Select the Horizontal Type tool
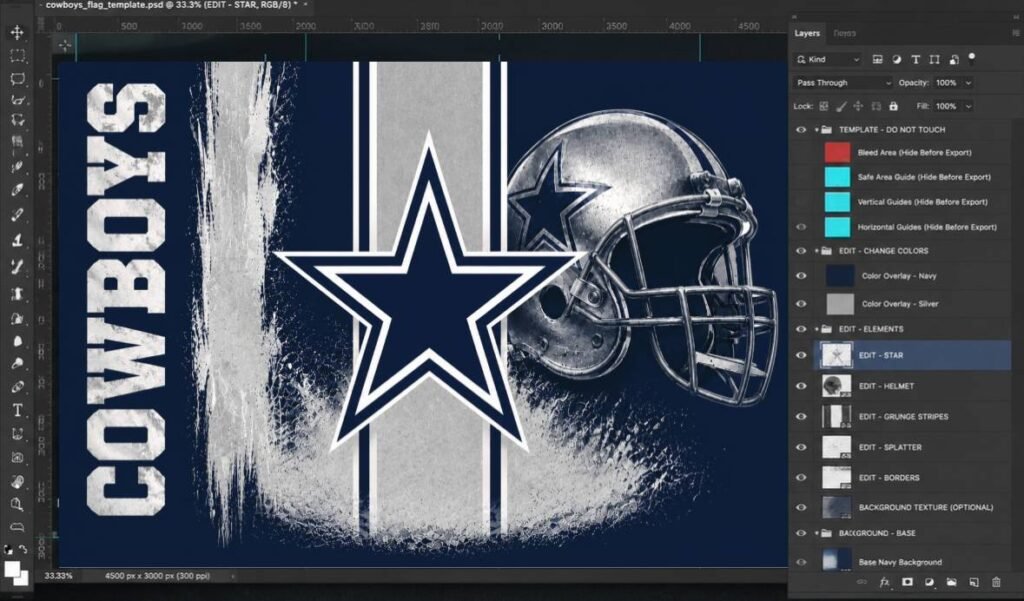Screen dimensions: 1024x601 [x=18, y=410]
